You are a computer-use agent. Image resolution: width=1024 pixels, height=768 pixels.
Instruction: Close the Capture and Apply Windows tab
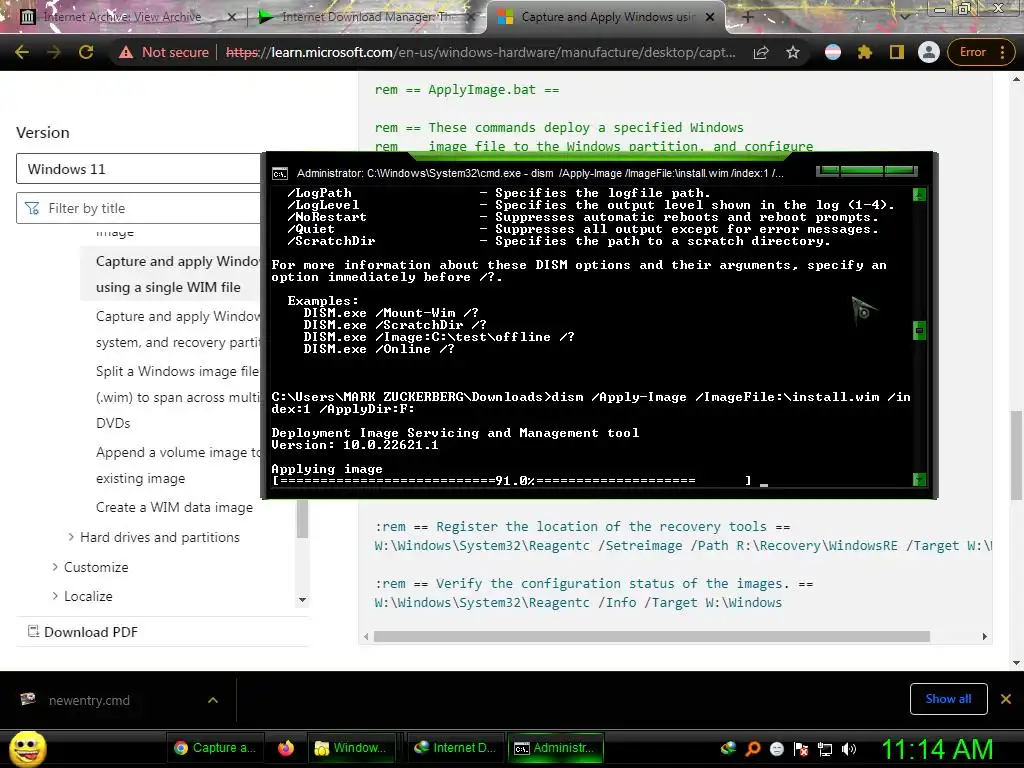(710, 18)
